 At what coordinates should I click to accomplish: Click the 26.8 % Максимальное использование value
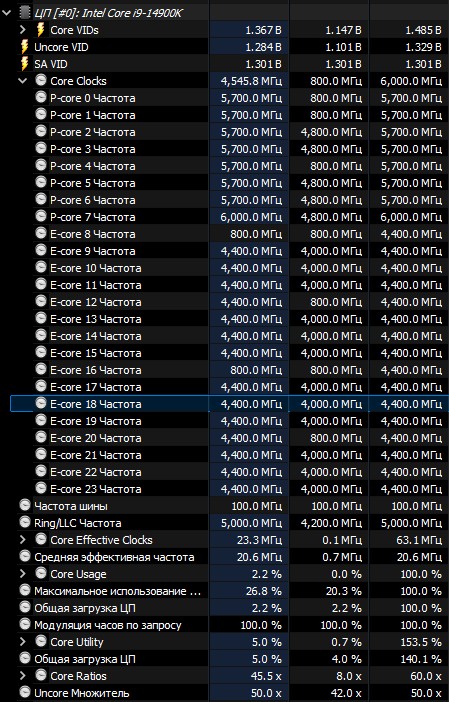point(264,591)
